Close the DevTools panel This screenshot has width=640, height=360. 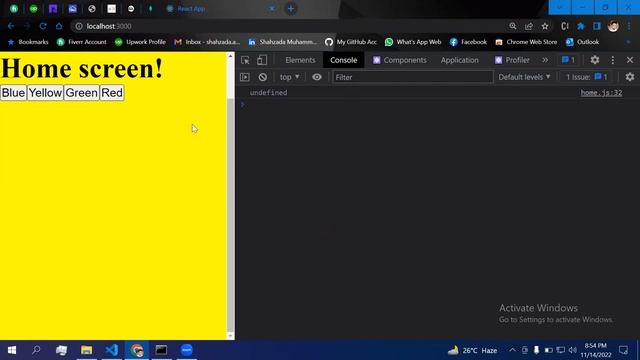(630, 60)
